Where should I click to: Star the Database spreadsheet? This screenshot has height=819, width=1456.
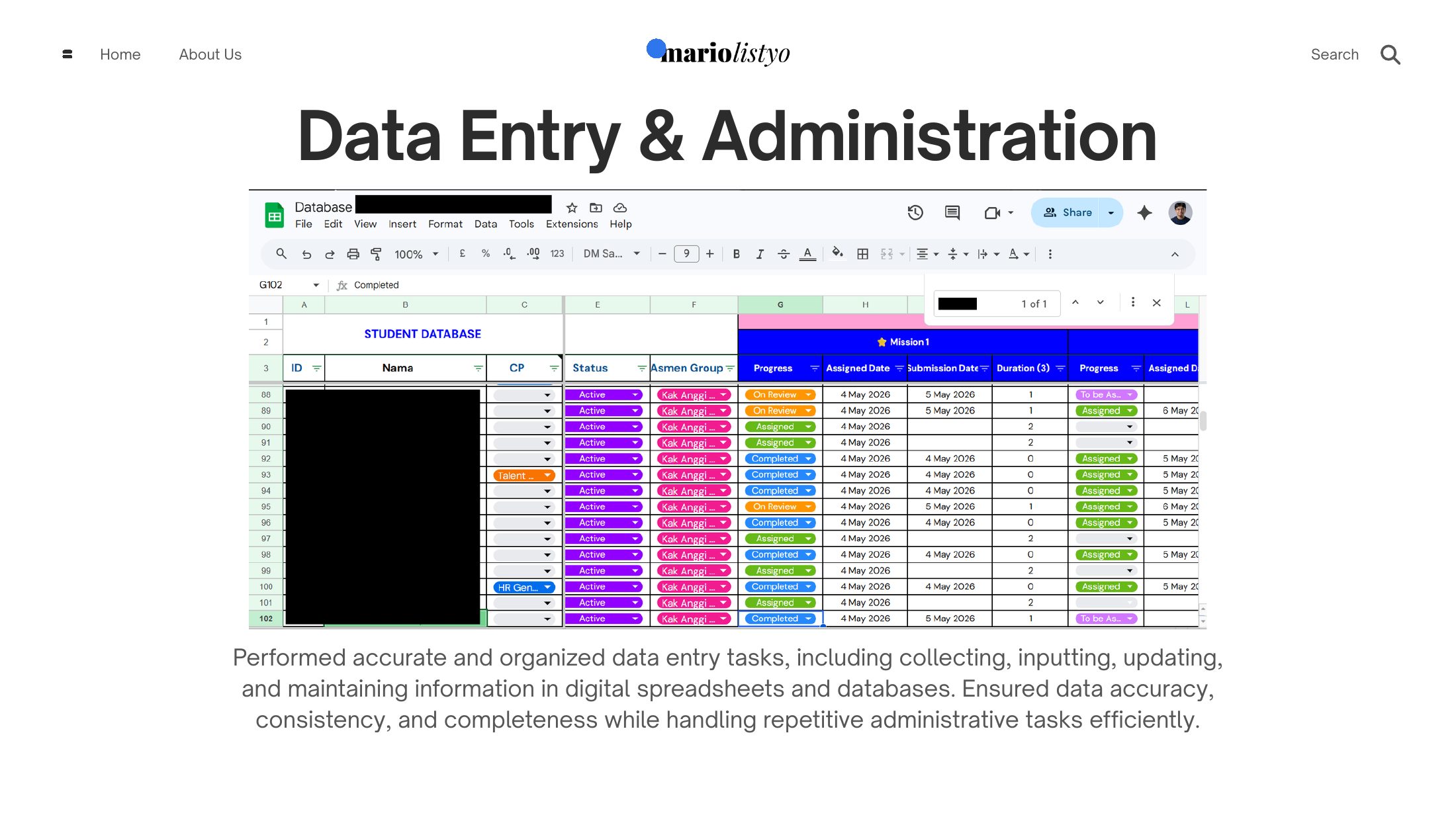click(572, 208)
